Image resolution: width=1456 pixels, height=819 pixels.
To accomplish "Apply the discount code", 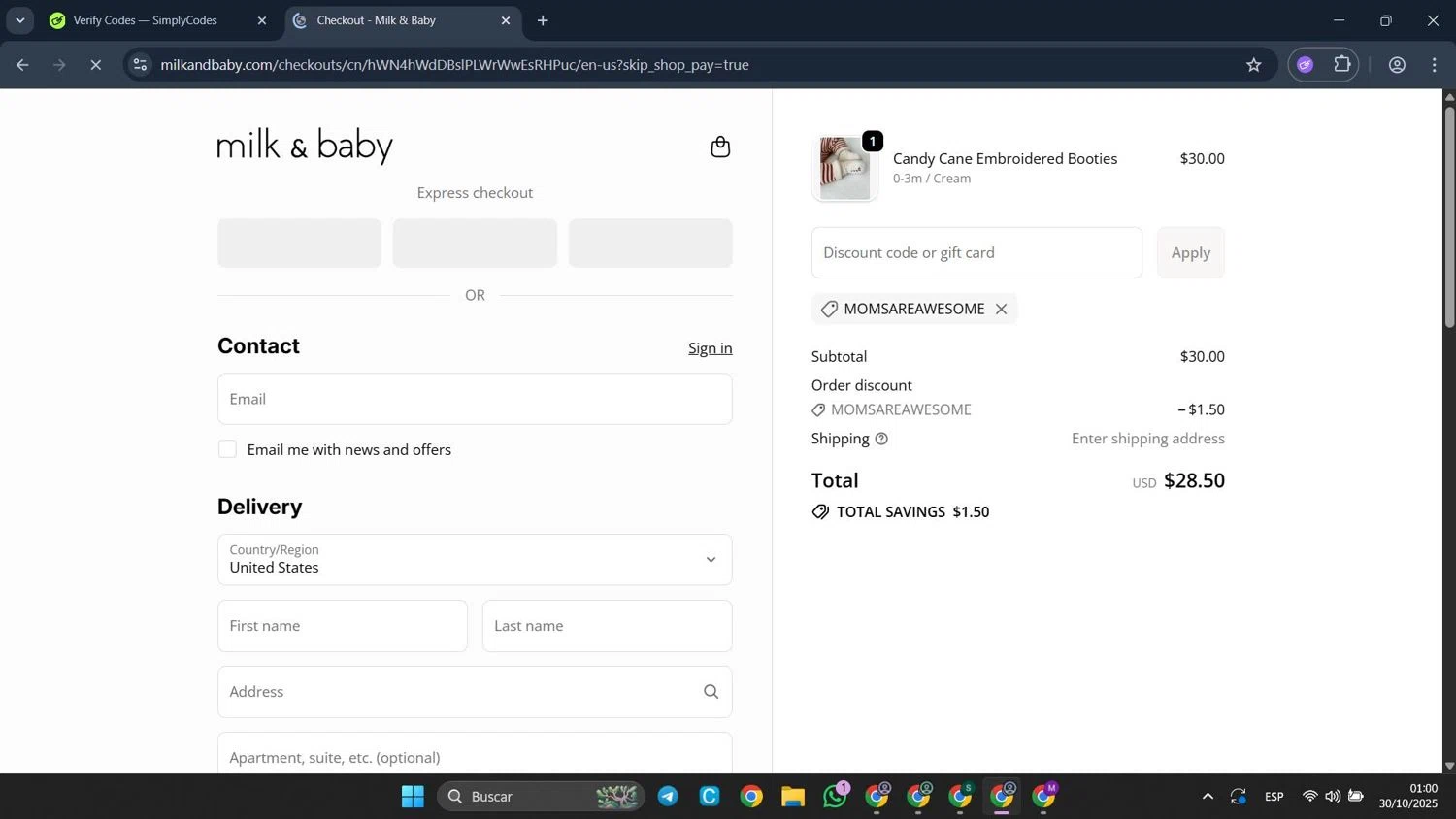I will click(1191, 252).
